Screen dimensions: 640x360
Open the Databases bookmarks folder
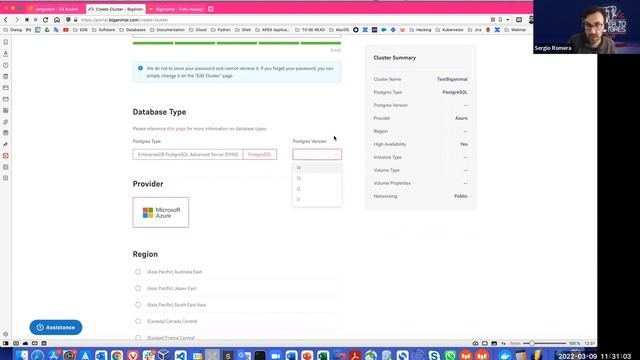click(x=133, y=30)
